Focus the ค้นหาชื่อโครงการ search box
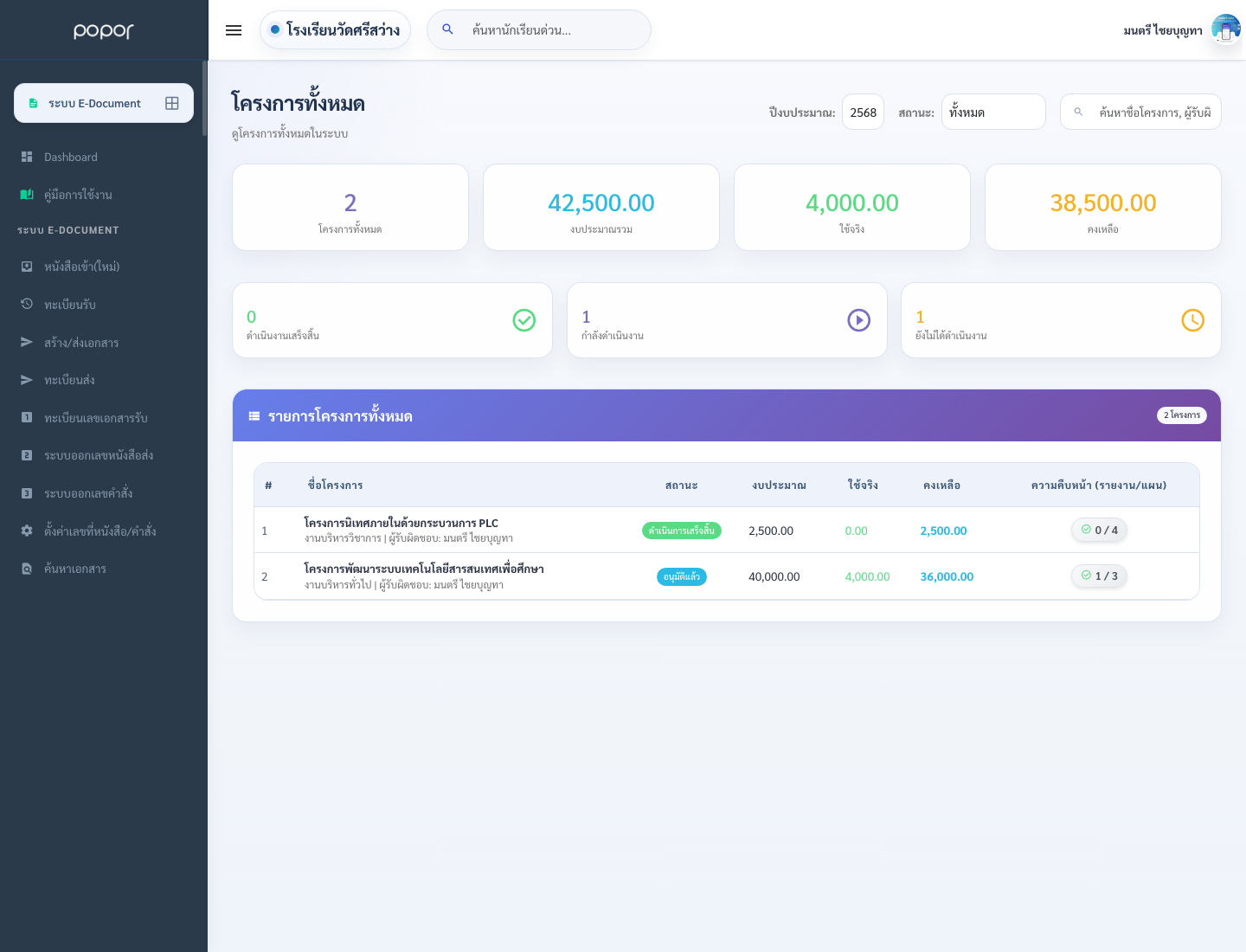 [1140, 112]
